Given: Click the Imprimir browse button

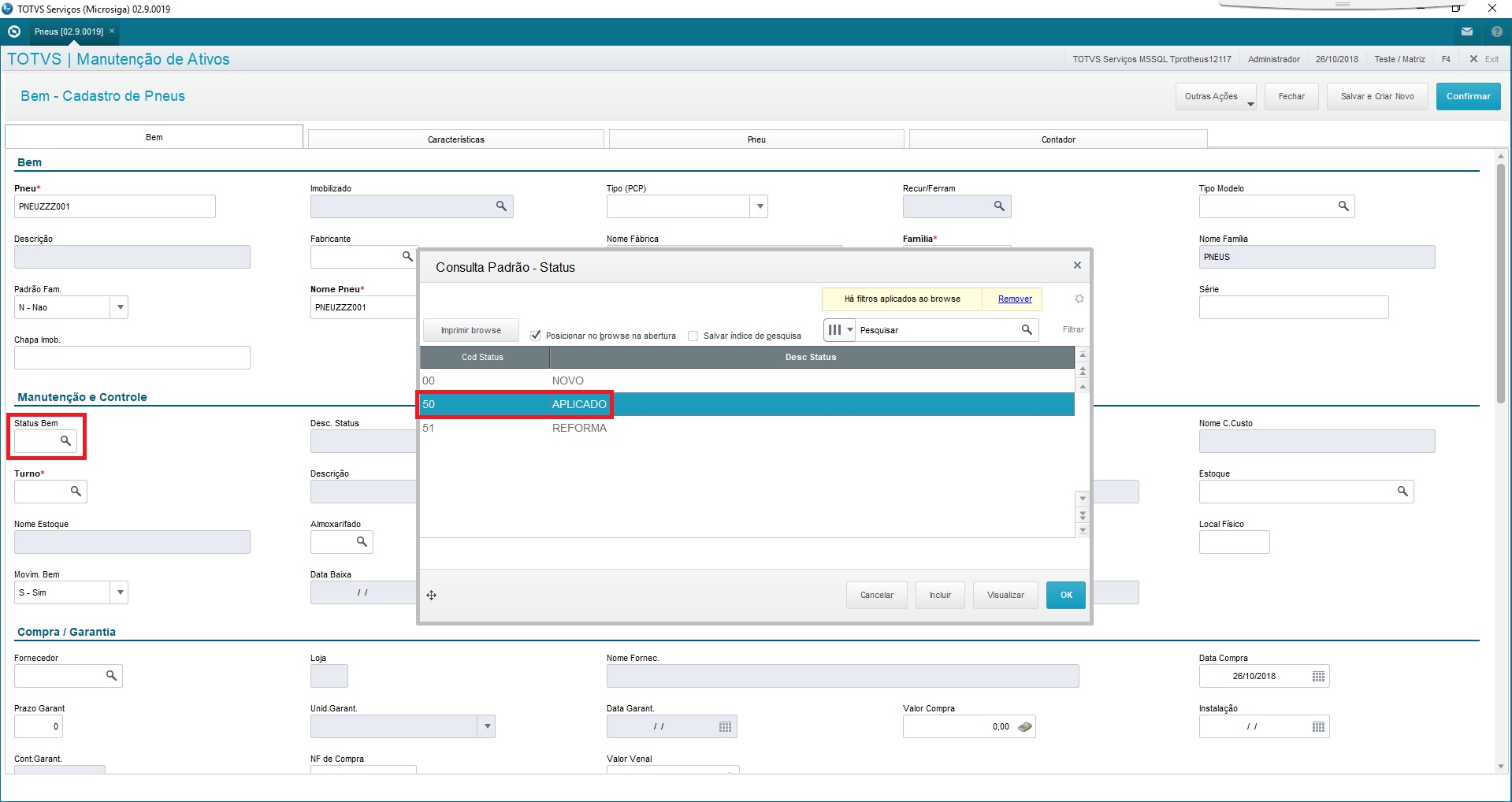Looking at the screenshot, I should point(471,330).
